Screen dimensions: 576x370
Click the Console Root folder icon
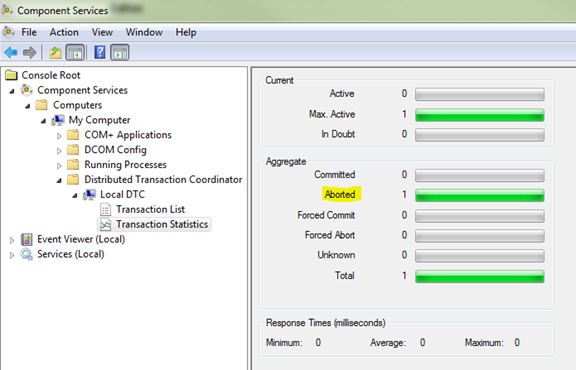click(x=11, y=75)
